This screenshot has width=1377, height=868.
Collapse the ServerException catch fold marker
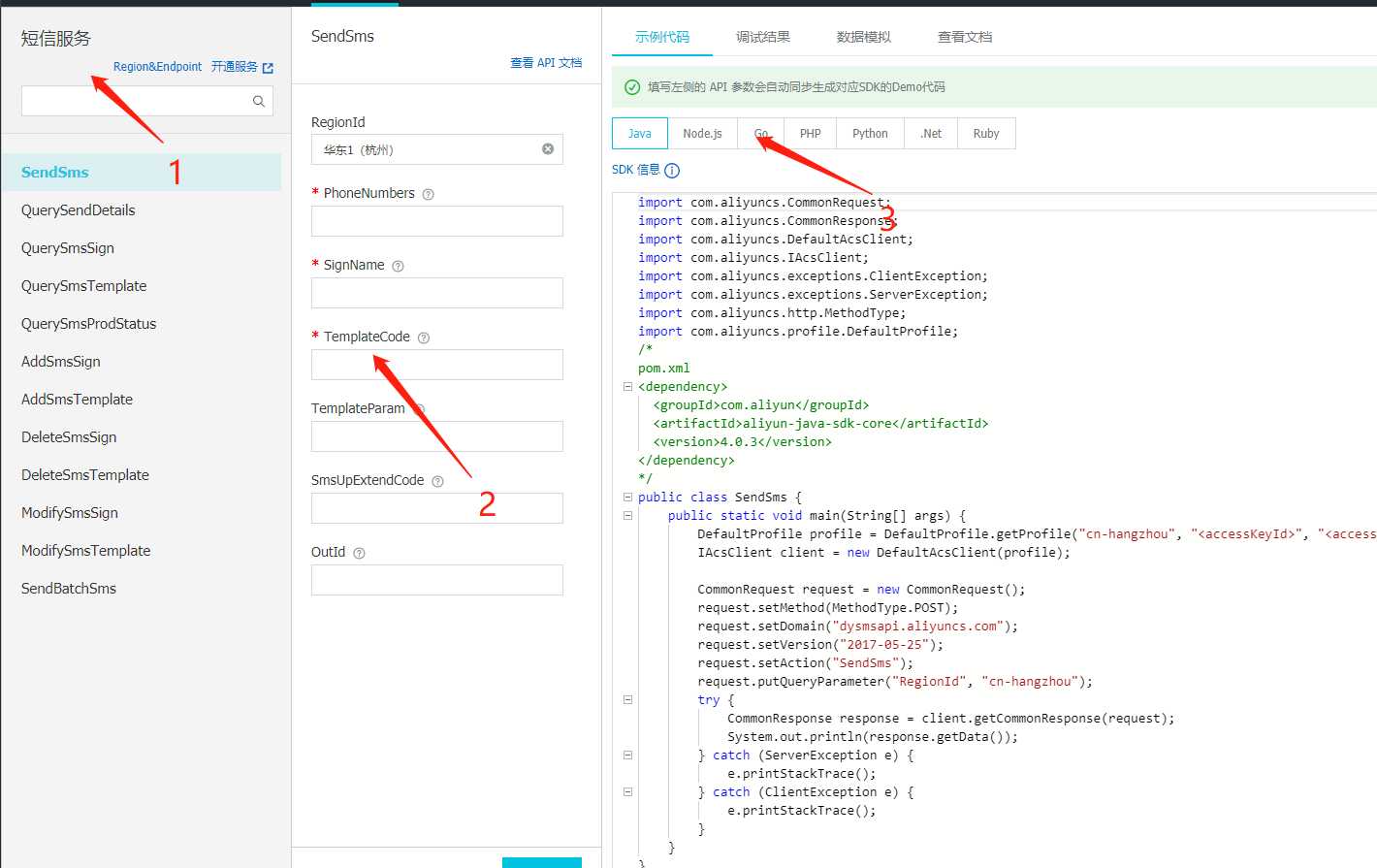point(627,755)
